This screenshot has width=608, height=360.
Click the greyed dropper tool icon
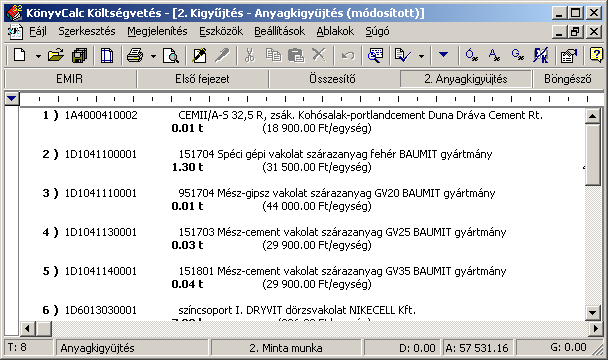point(222,55)
